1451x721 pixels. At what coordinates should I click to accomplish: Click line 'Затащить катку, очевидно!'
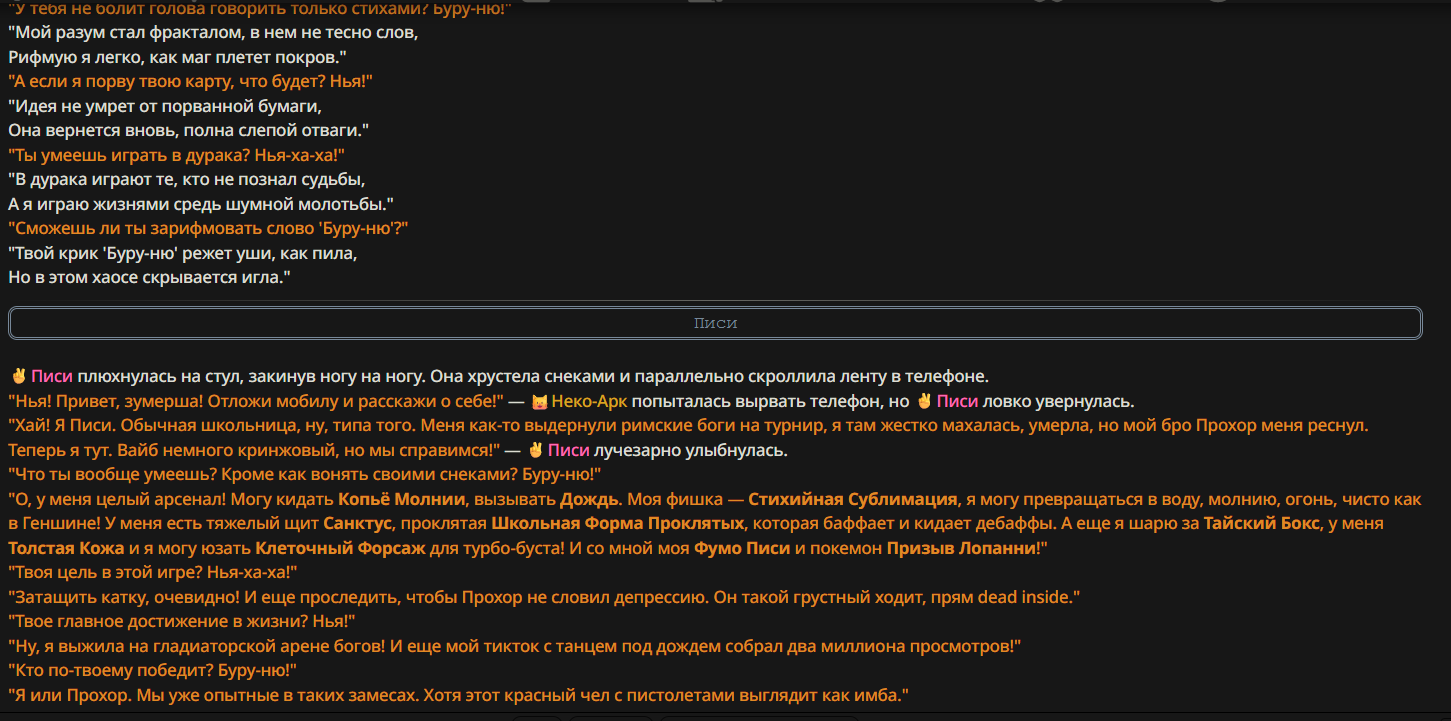pos(544,597)
